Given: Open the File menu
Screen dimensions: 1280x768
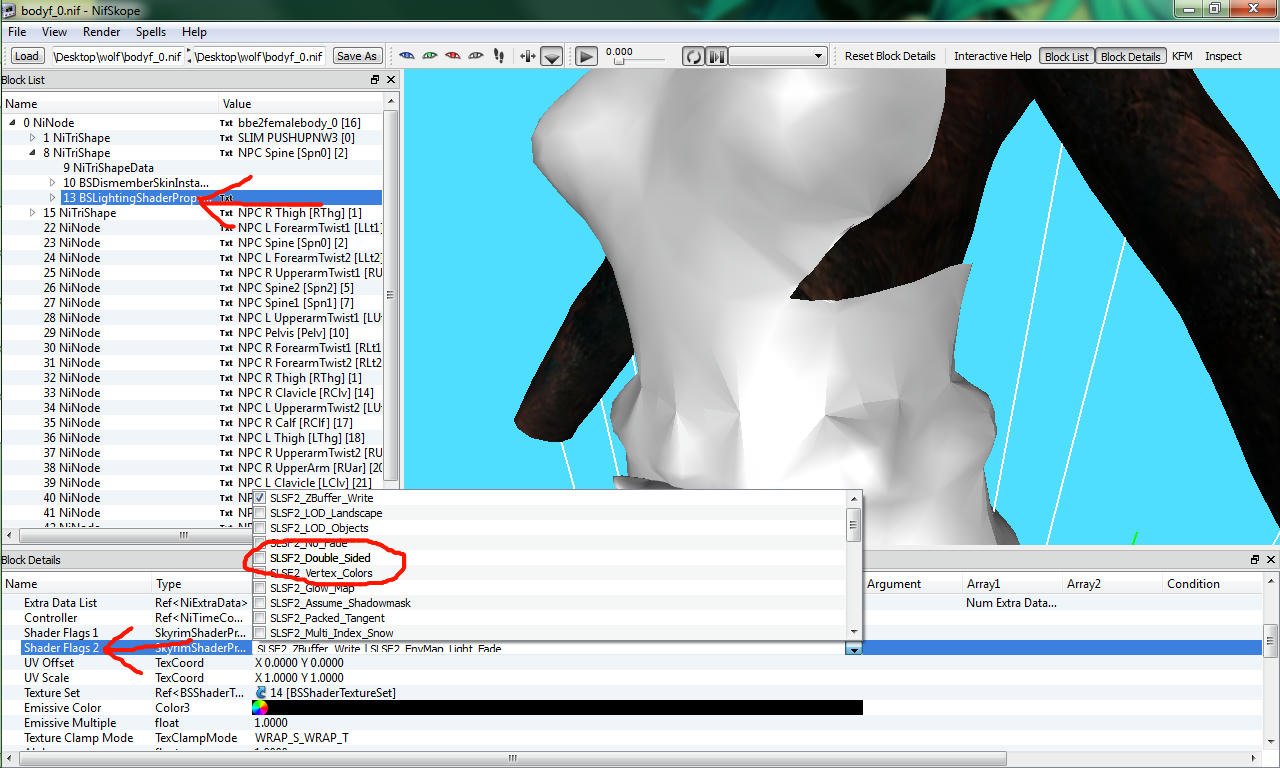Looking at the screenshot, I should coord(17,32).
